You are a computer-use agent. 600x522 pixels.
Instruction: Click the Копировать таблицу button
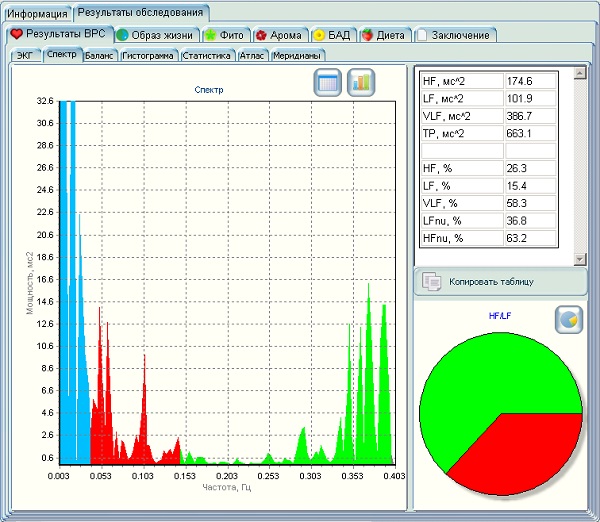tap(501, 282)
